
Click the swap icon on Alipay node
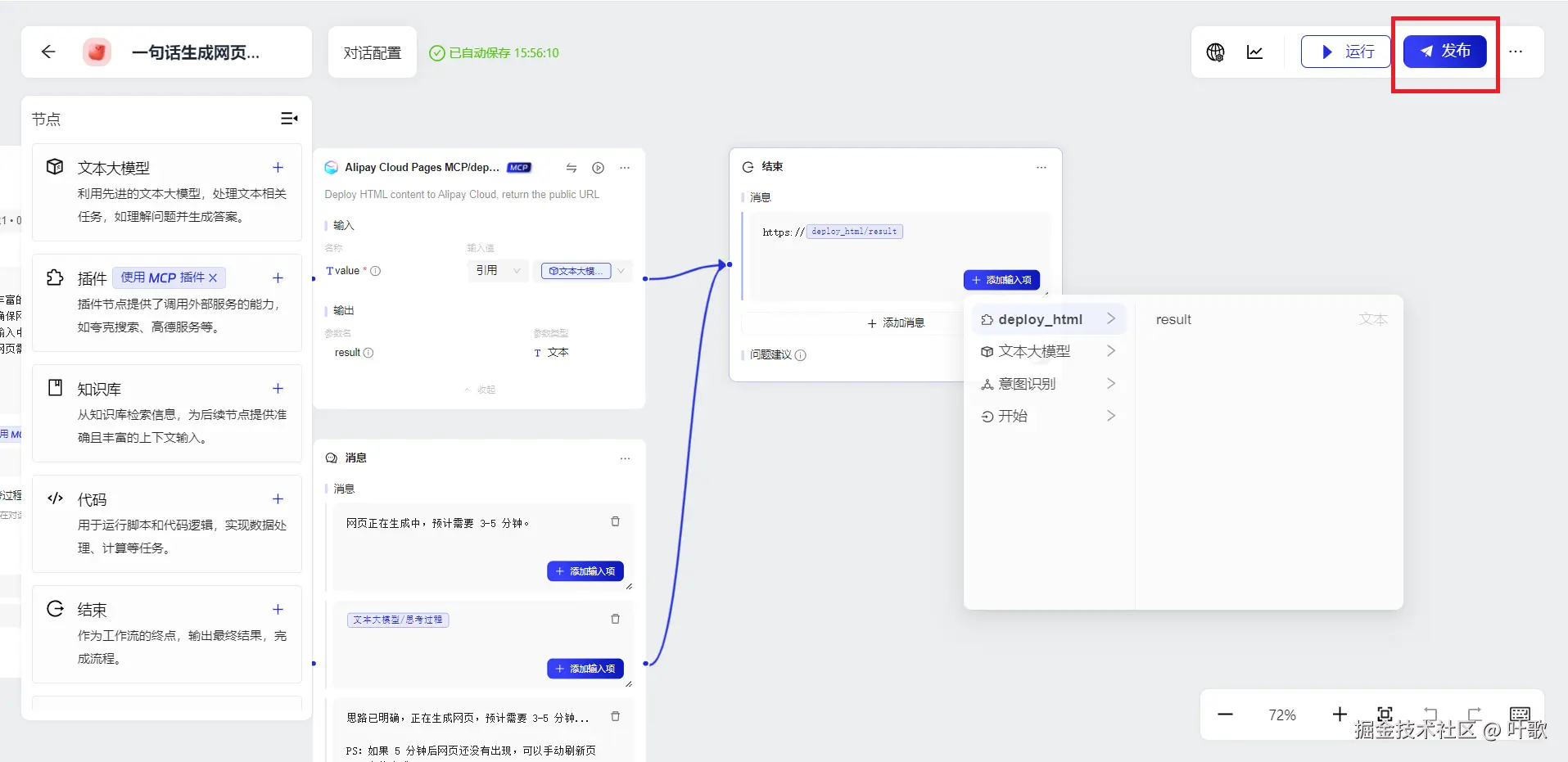point(572,168)
